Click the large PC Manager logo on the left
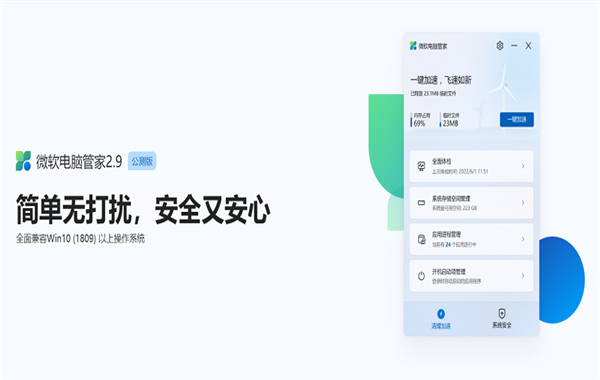This screenshot has width=600, height=380. tap(23, 161)
